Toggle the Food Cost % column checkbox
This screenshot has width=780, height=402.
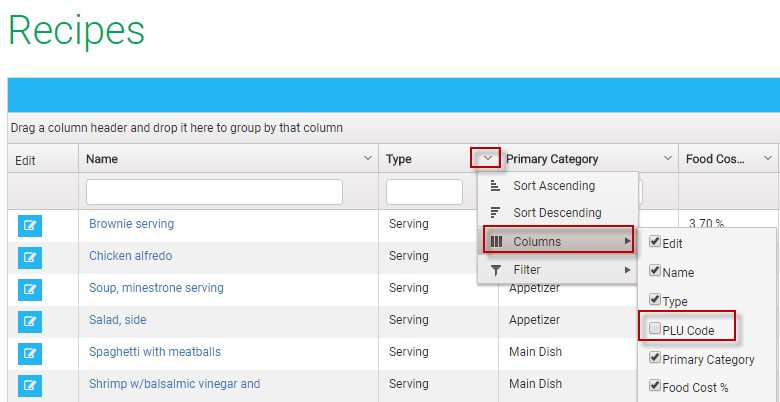click(655, 387)
